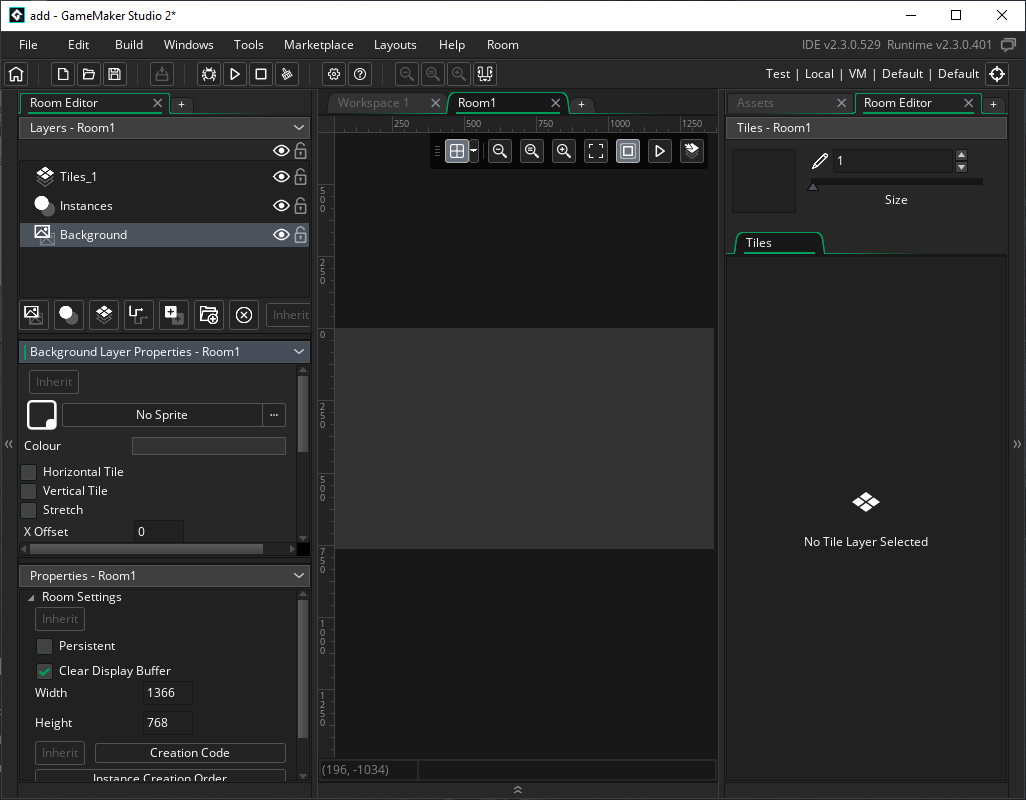Reset room zoom in the canvas toolbar
The height and width of the screenshot is (800, 1026).
point(532,151)
